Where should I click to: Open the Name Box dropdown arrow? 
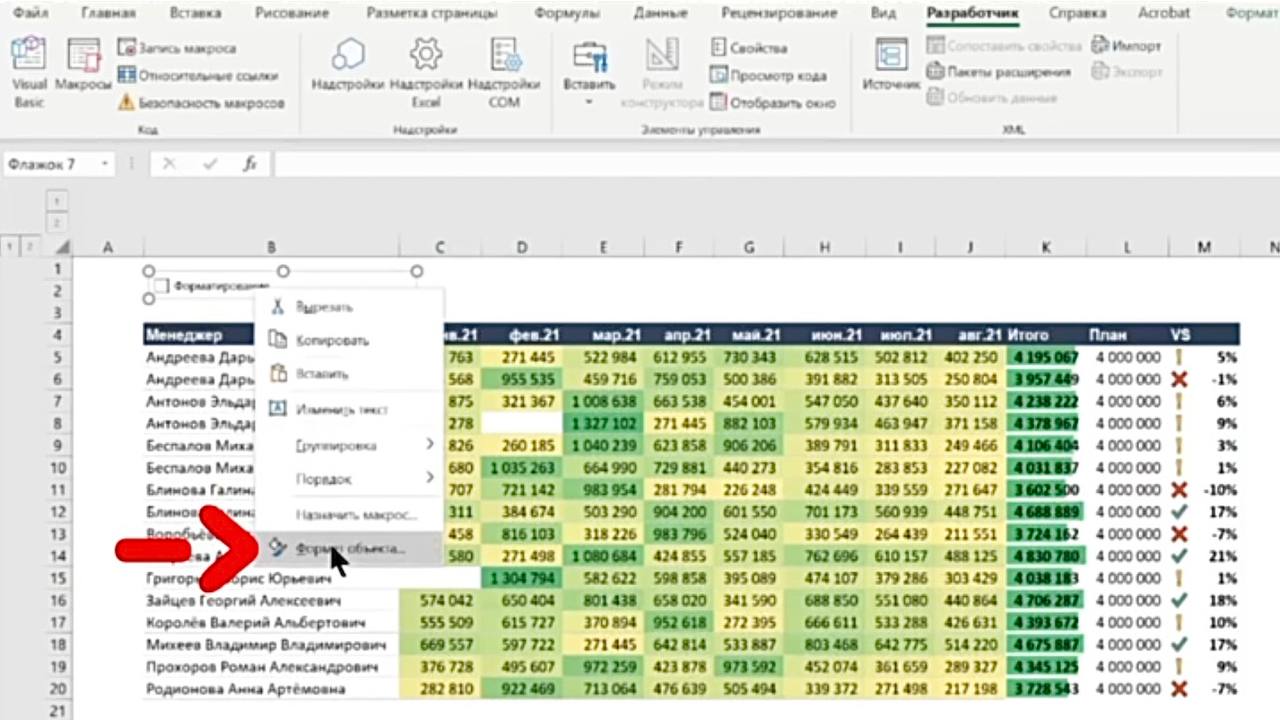point(105,164)
